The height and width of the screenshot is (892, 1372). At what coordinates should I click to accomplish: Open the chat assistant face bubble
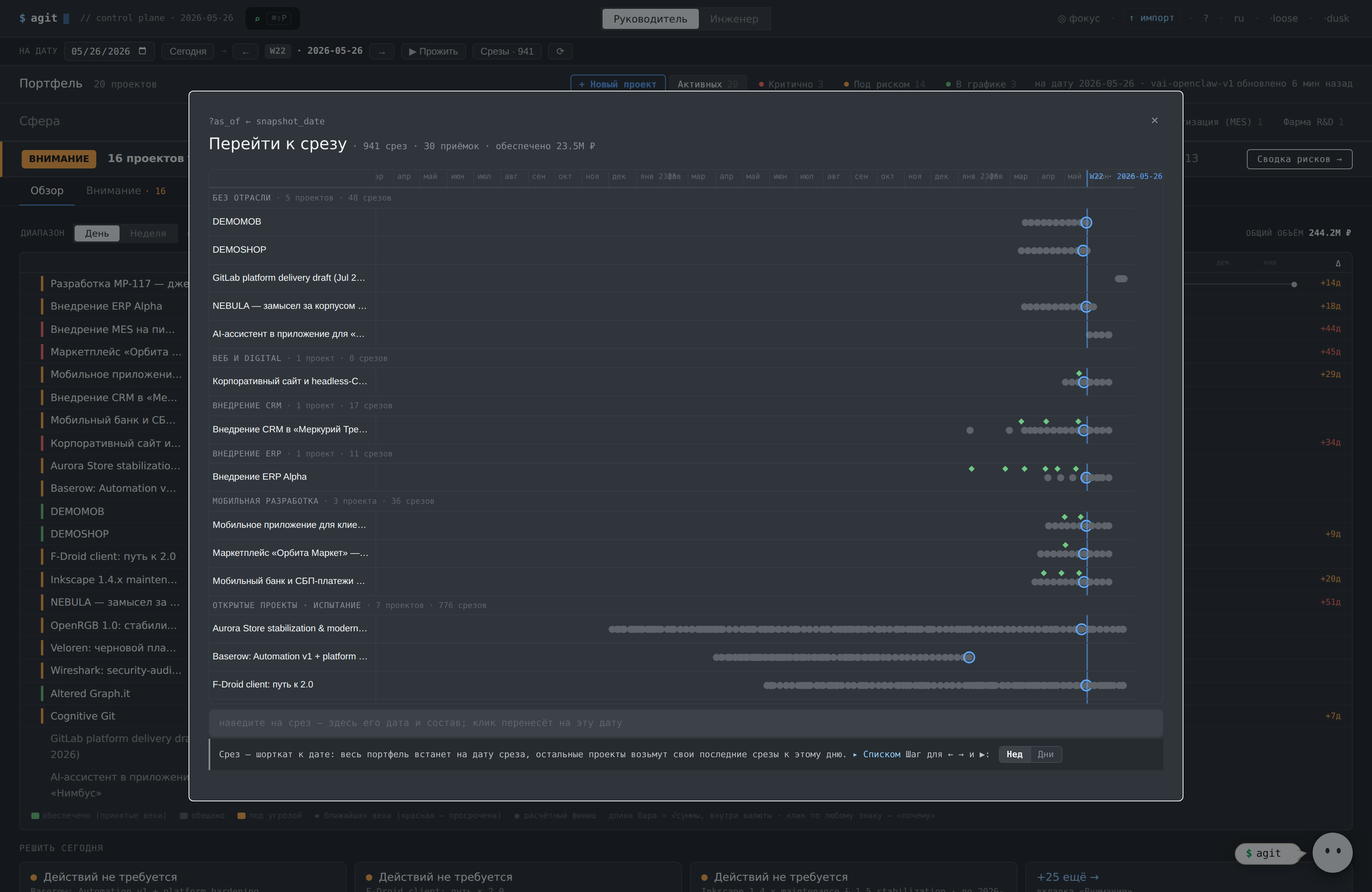click(x=1332, y=852)
